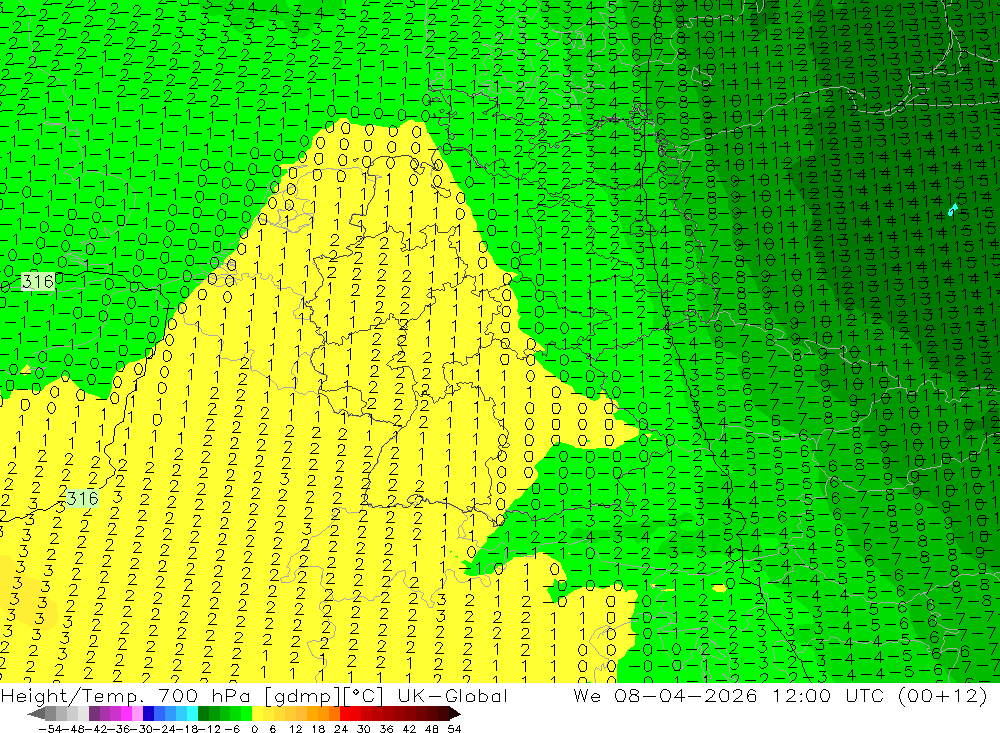The height and width of the screenshot is (733, 1000).
Task: Click the dark blue swatch above -30
Action: click(x=149, y=714)
